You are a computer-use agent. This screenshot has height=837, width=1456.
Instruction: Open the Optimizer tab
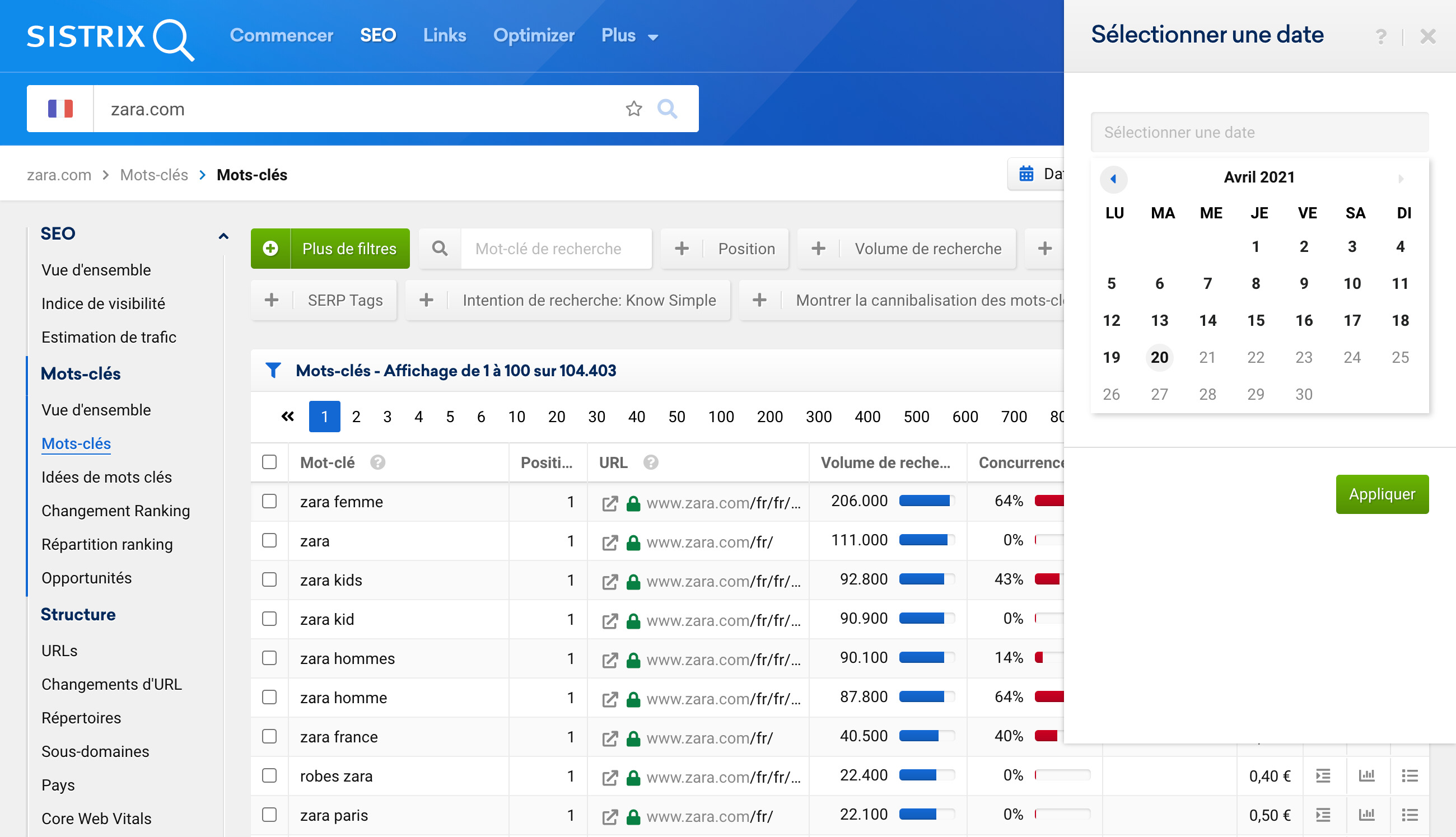click(x=534, y=36)
